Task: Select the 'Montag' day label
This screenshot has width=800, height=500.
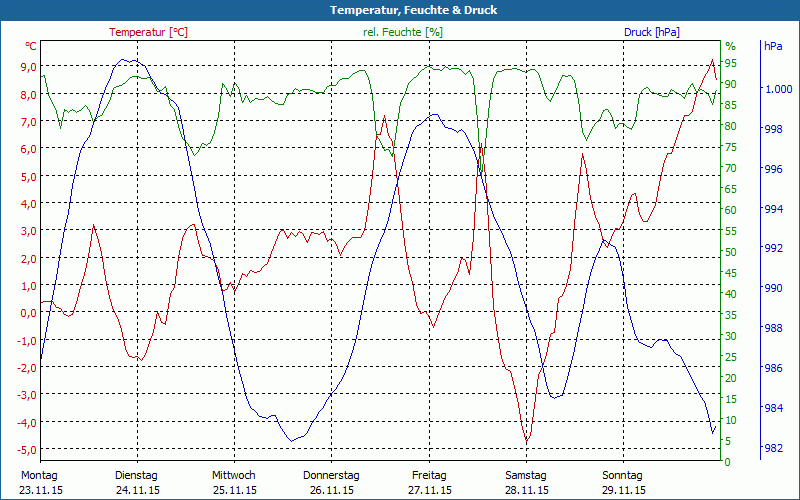Action: (x=40, y=476)
